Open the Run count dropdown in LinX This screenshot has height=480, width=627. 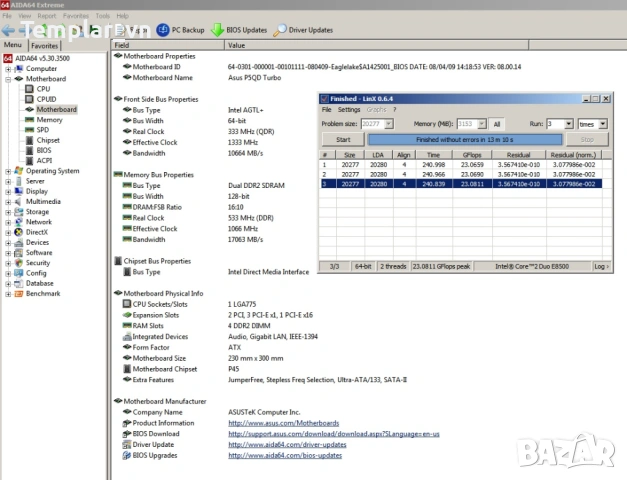pos(569,124)
